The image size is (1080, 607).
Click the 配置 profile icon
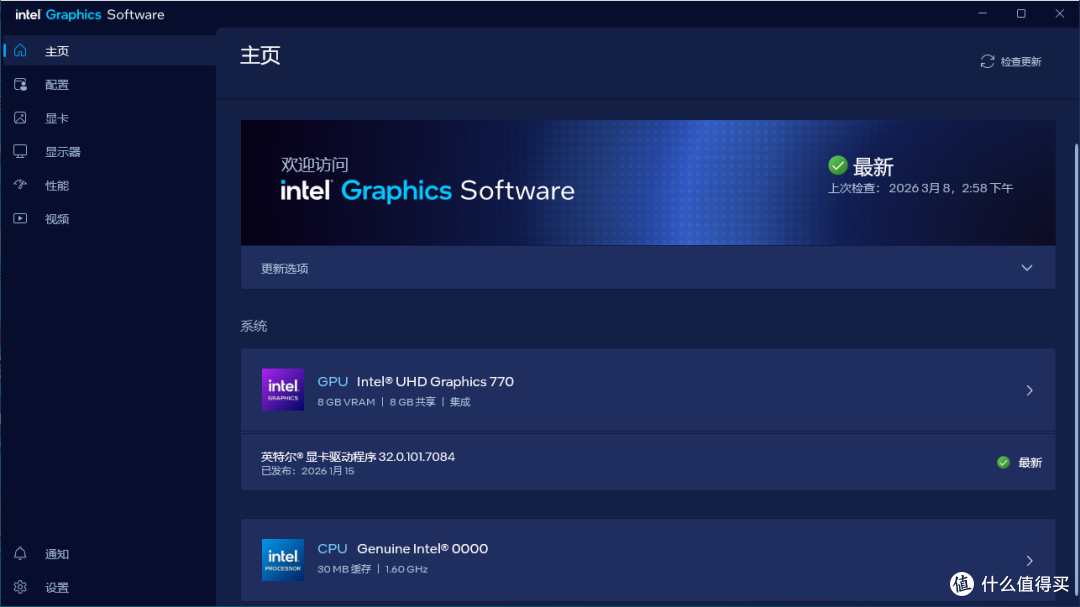click(x=20, y=84)
